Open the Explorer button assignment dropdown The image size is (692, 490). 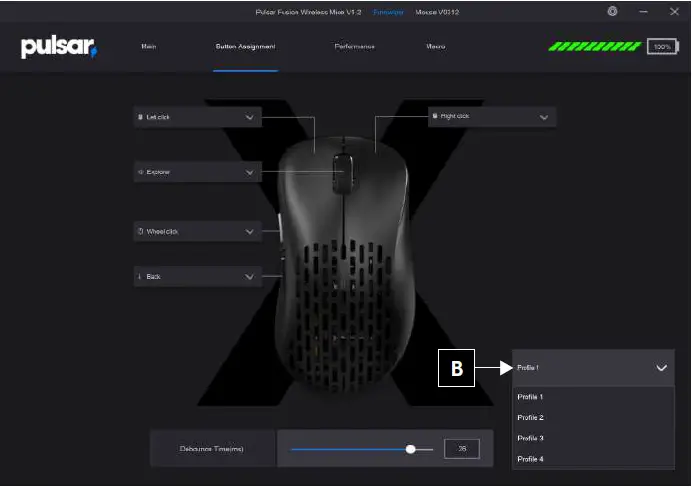198,172
